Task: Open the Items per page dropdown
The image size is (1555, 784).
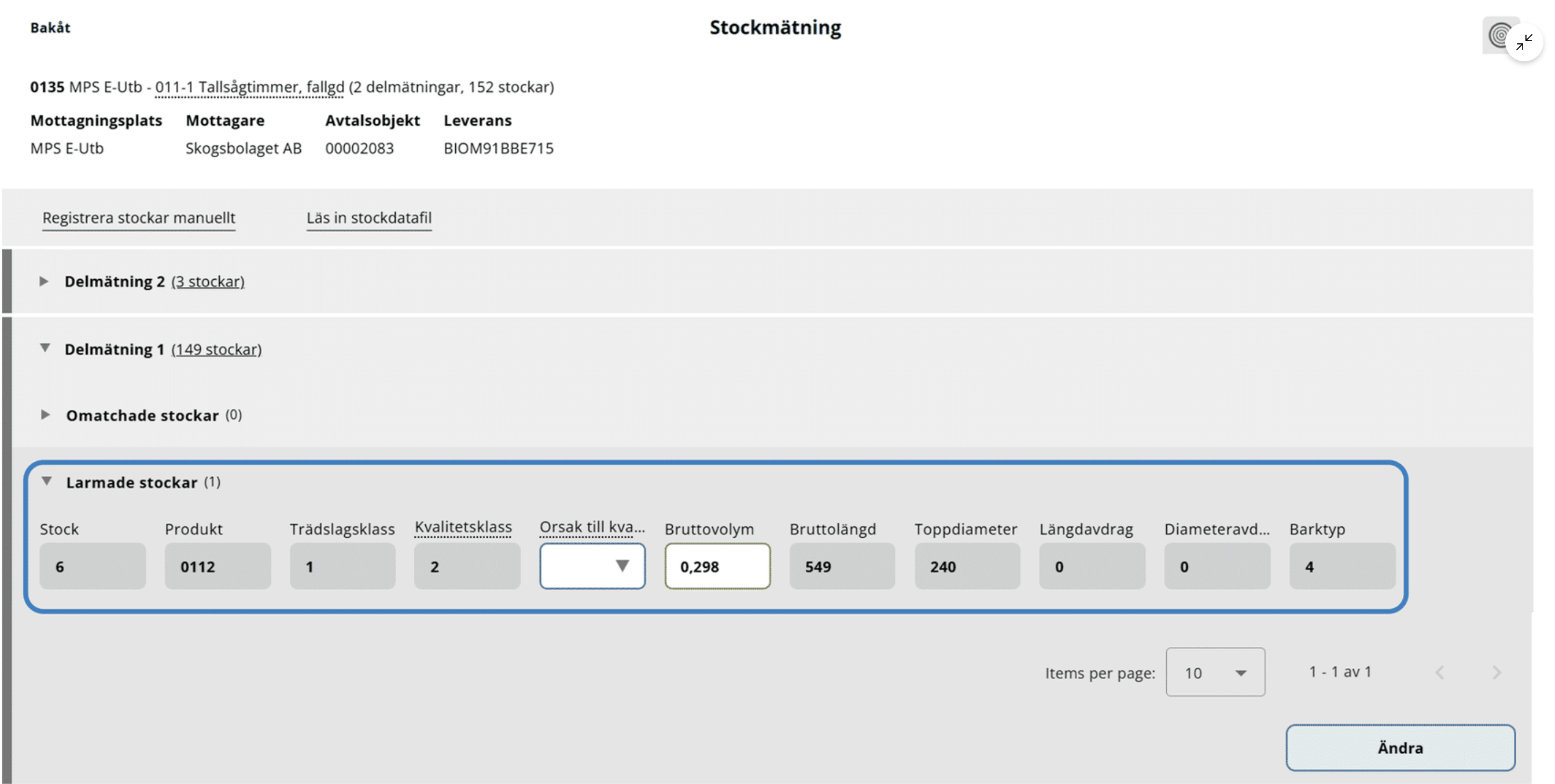Action: click(x=1215, y=672)
